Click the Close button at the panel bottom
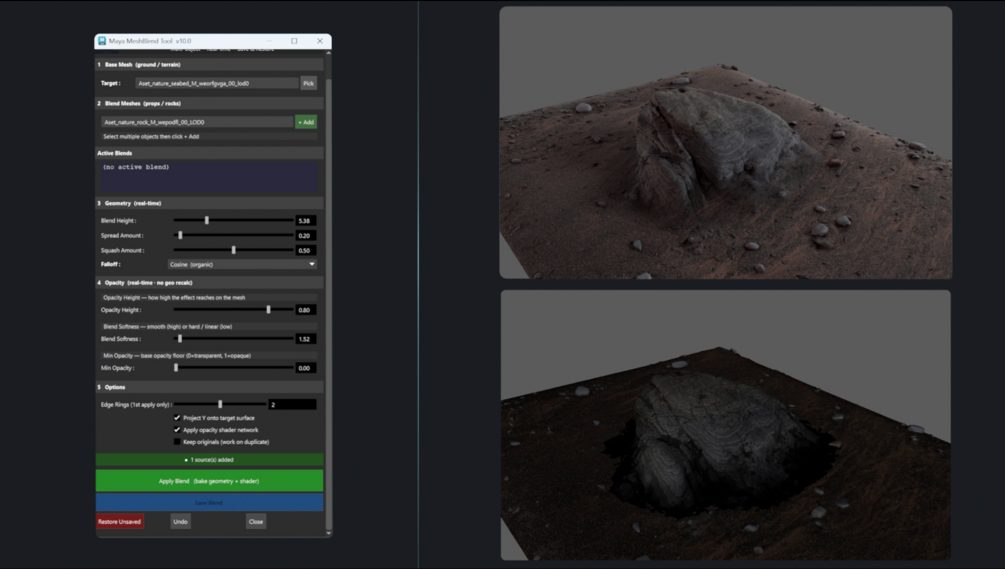This screenshot has height=569, width=1005. tap(256, 522)
